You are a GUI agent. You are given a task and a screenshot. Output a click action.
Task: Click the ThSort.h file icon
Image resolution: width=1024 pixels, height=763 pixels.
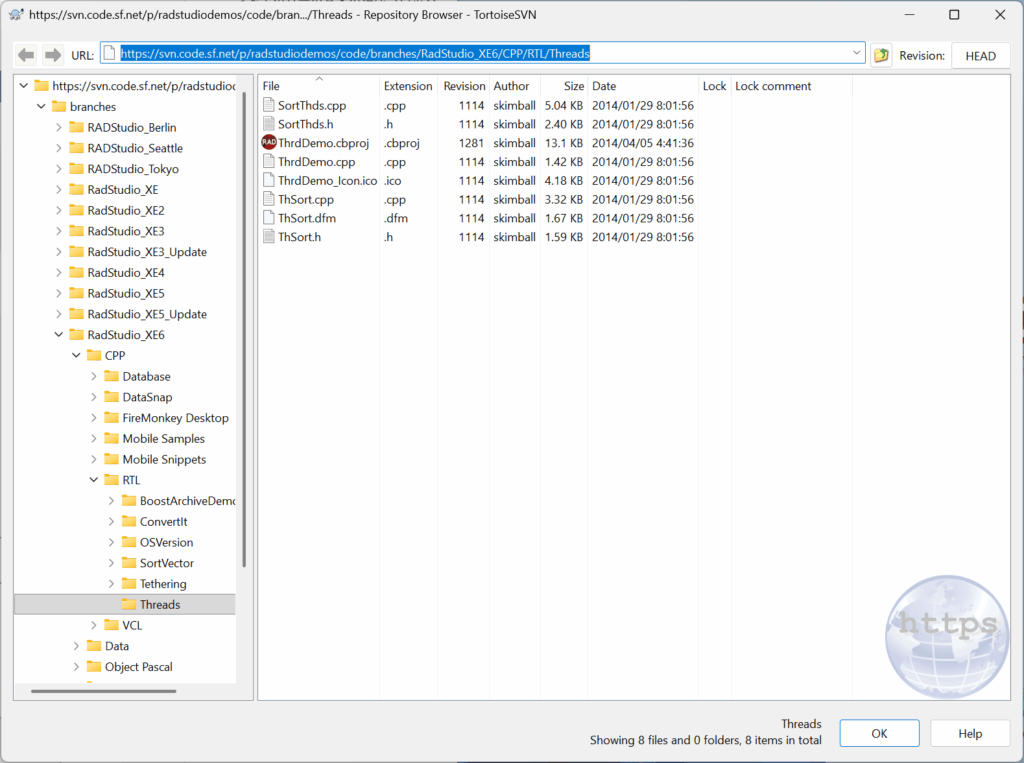click(x=268, y=237)
